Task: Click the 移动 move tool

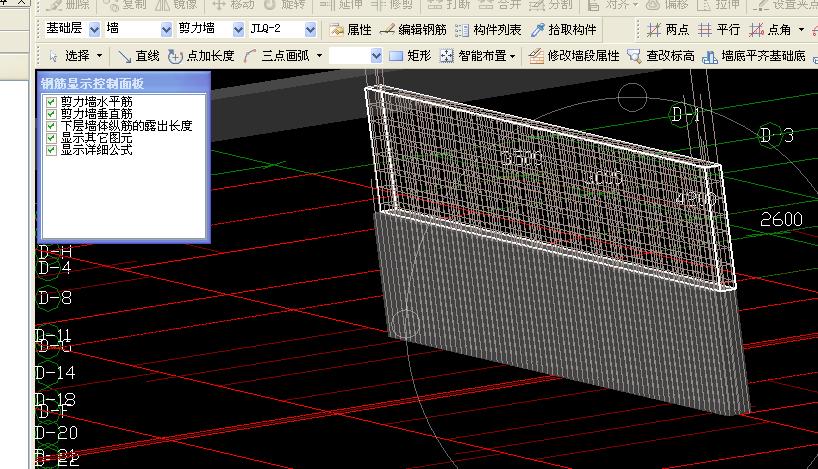Action: (233, 5)
